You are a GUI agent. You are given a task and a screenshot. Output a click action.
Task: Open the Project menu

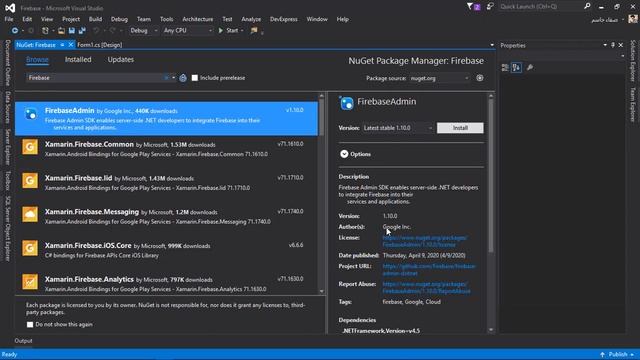(71, 19)
